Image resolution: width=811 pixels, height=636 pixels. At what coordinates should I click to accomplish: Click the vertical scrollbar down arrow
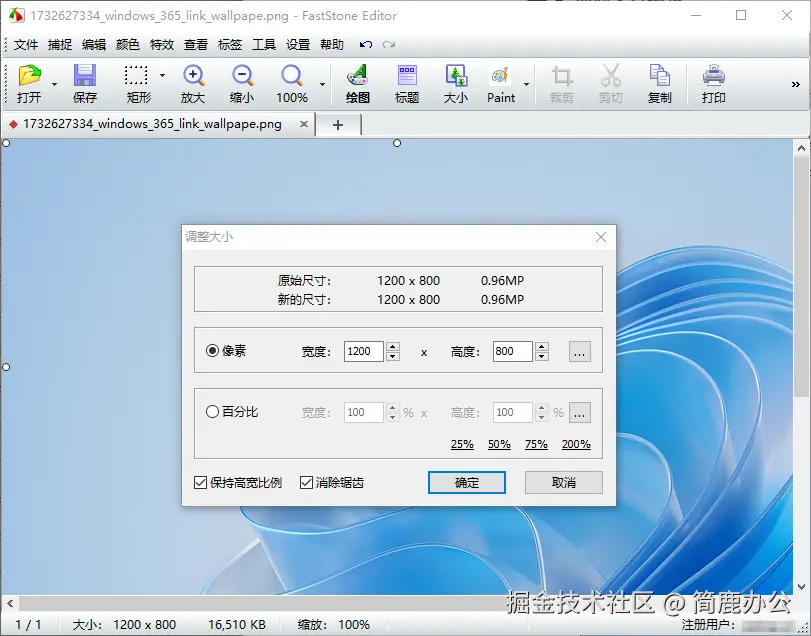pyautogui.click(x=802, y=586)
